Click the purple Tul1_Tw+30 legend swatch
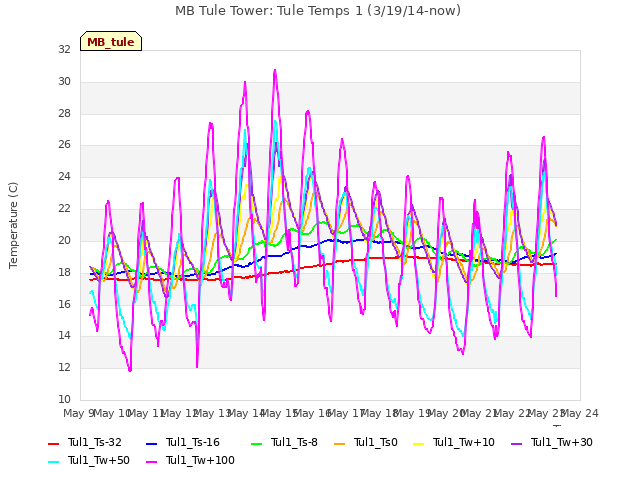 (x=516, y=443)
